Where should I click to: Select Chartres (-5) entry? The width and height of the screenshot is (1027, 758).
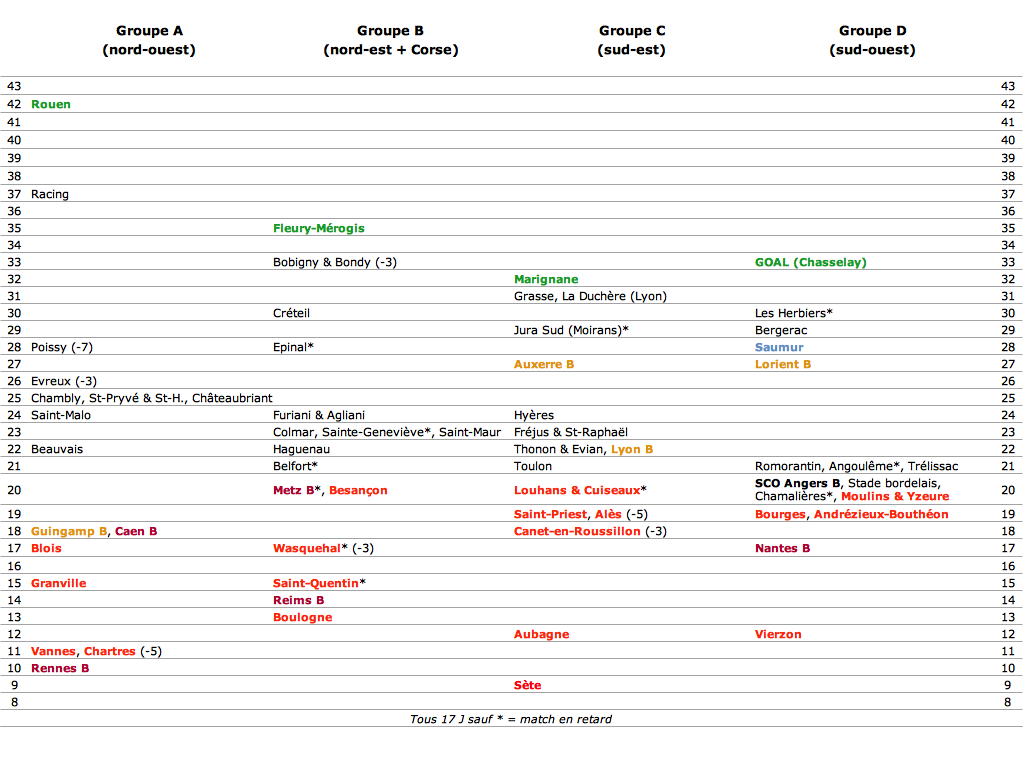point(122,651)
